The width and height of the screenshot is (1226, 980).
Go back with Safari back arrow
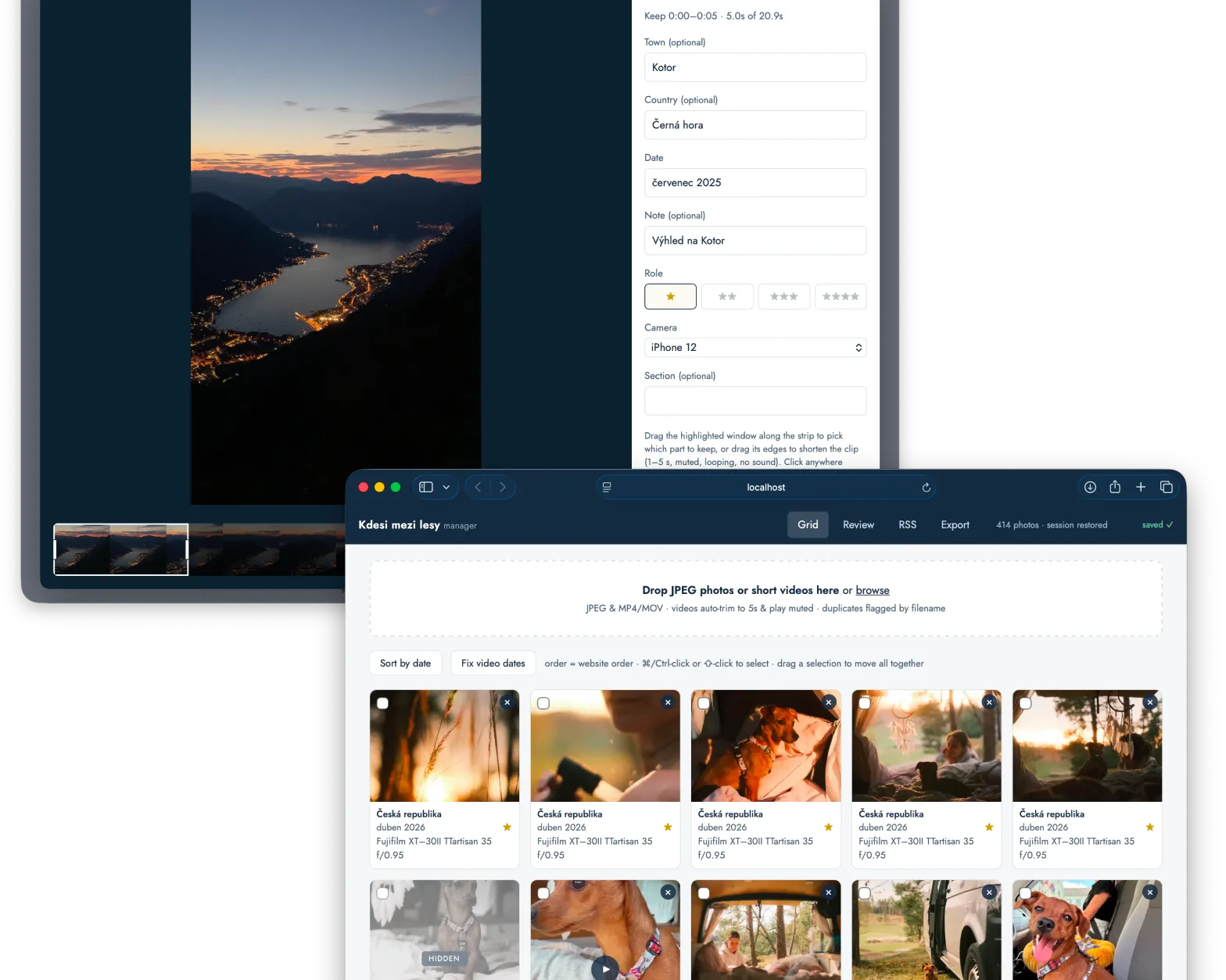pyautogui.click(x=478, y=487)
